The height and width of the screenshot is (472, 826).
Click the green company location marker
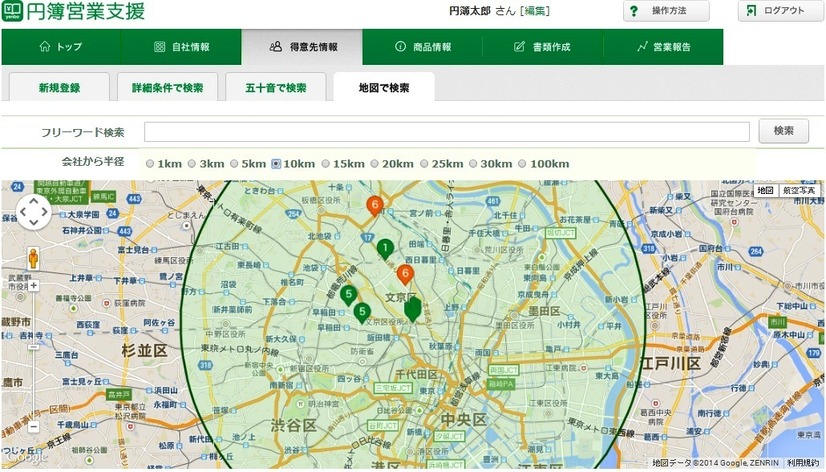point(412,309)
